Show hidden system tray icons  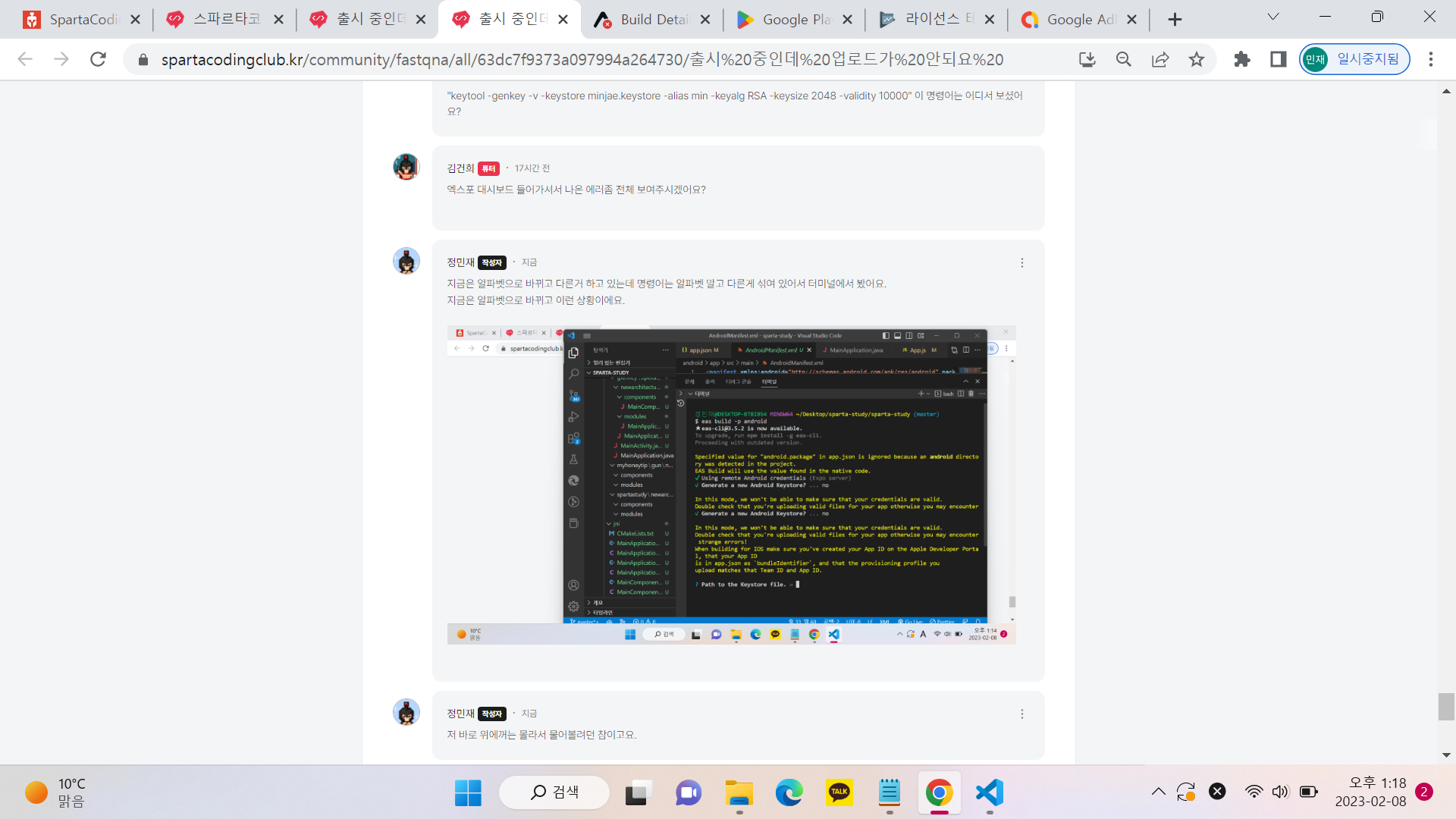pyautogui.click(x=1158, y=792)
